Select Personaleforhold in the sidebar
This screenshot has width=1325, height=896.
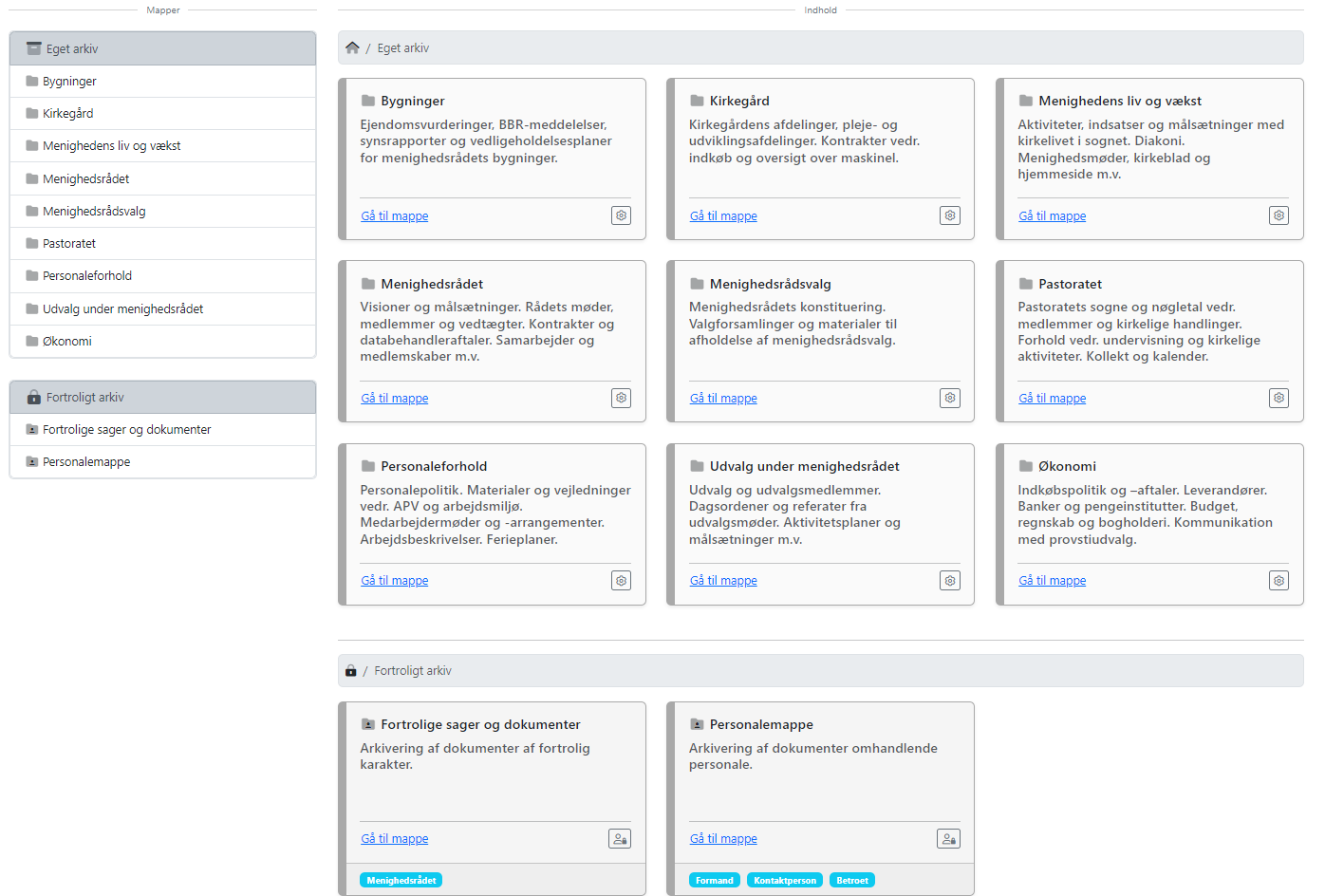click(x=162, y=276)
